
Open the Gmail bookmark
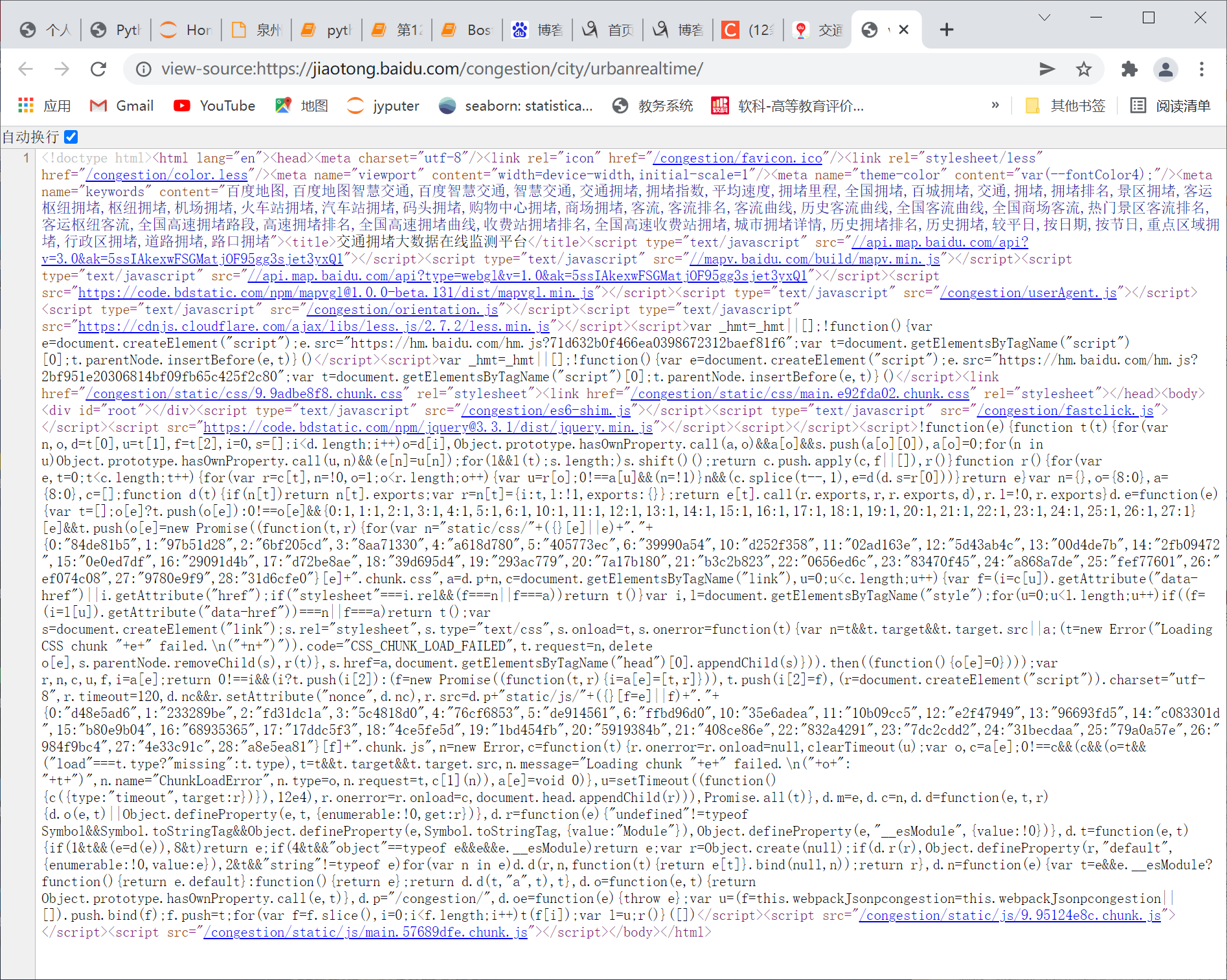tap(122, 106)
